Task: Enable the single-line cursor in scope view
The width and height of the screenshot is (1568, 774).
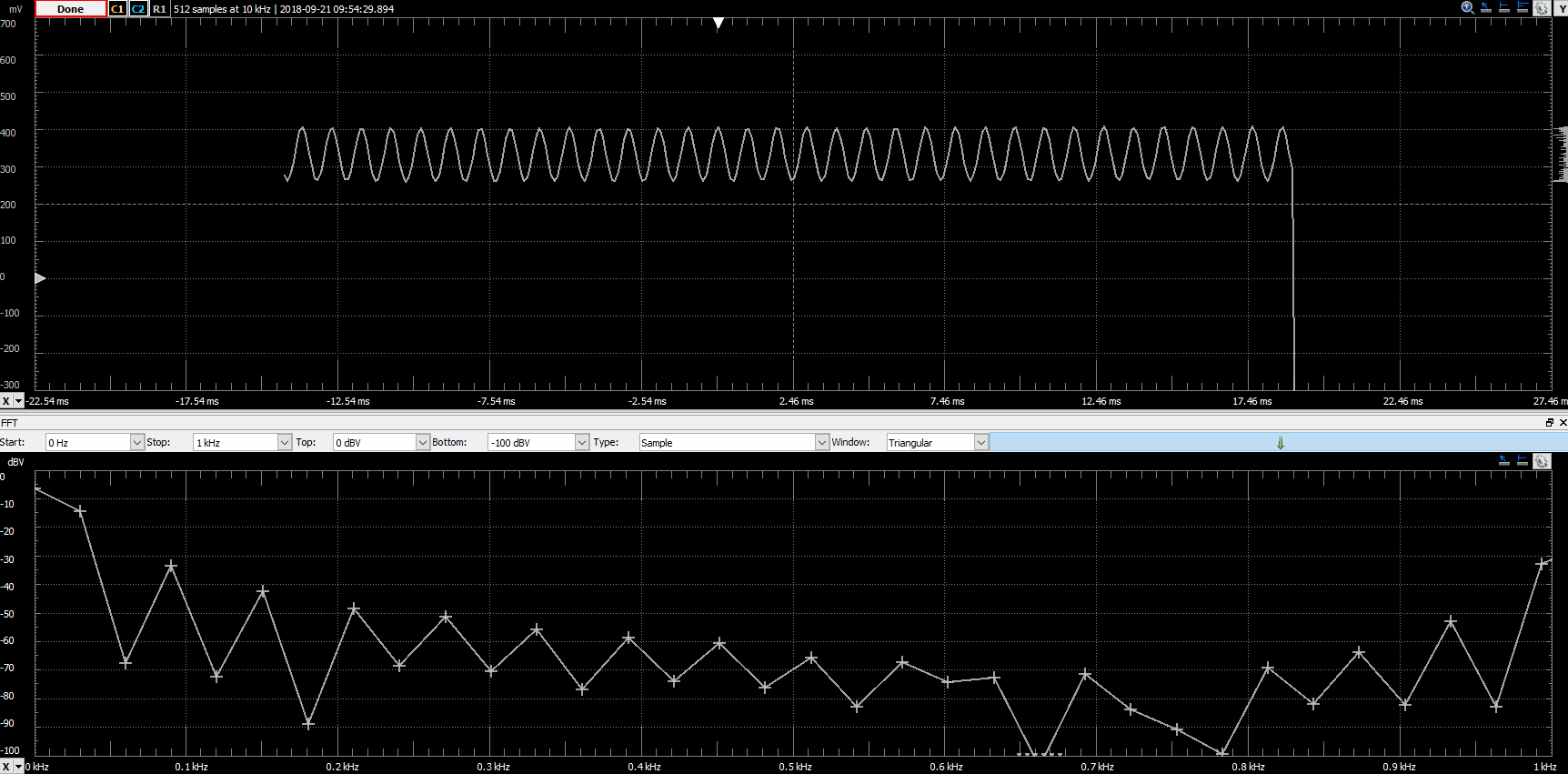Action: (1504, 8)
